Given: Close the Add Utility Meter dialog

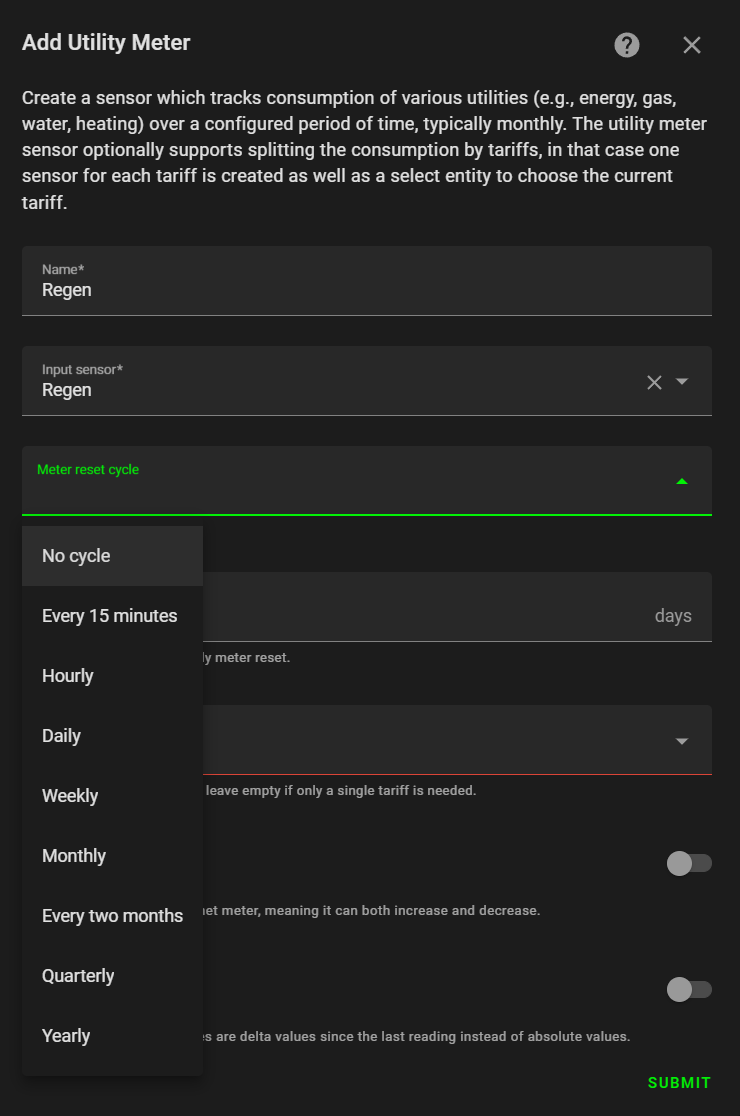Looking at the screenshot, I should [692, 45].
